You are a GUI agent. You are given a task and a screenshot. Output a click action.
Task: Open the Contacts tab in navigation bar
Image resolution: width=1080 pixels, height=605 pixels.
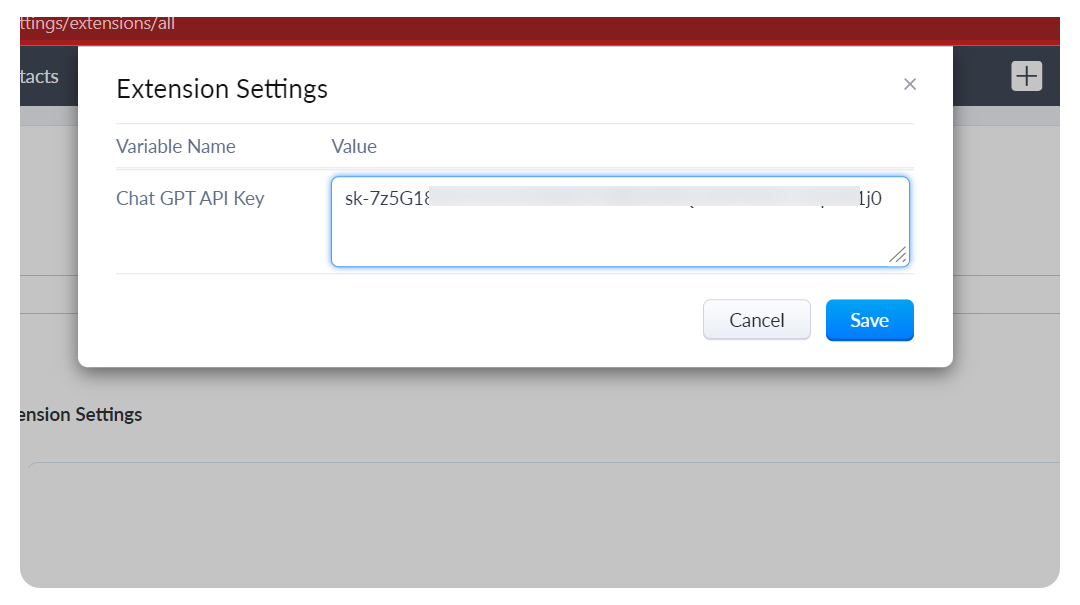point(38,76)
